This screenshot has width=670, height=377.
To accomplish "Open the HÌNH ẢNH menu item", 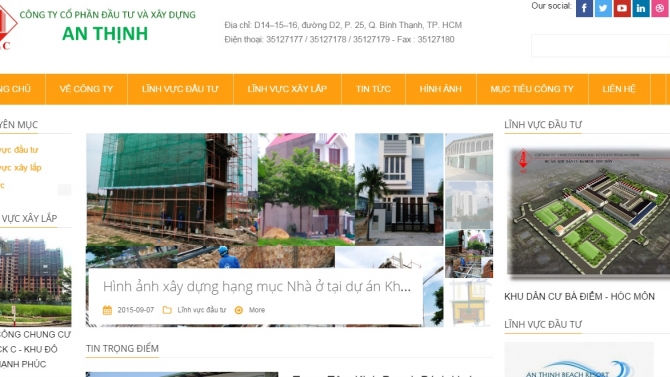I will coord(441,89).
